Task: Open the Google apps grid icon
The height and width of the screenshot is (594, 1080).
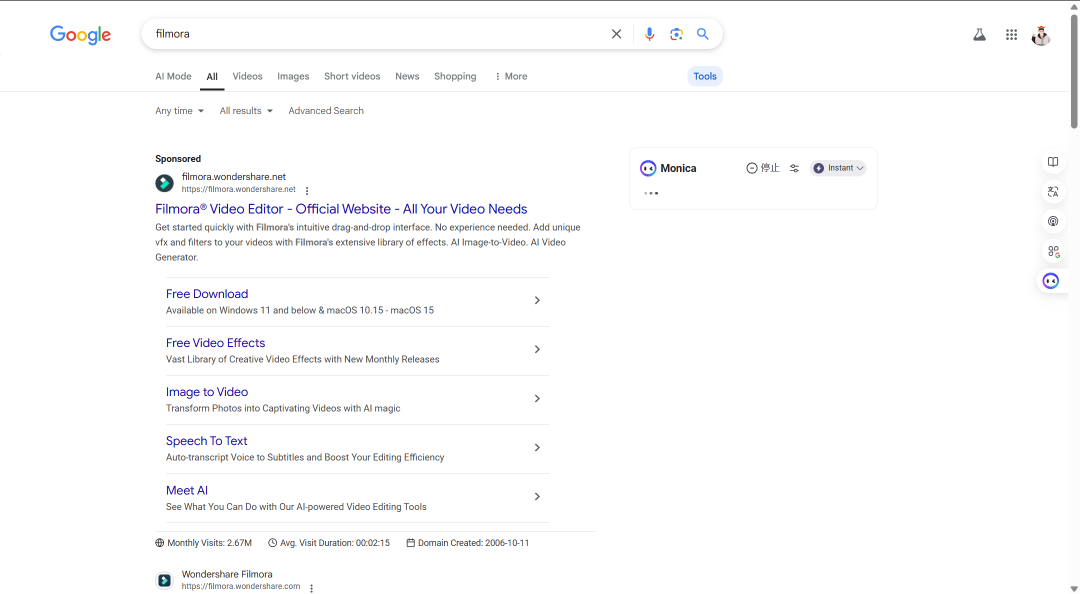Action: 1011,34
